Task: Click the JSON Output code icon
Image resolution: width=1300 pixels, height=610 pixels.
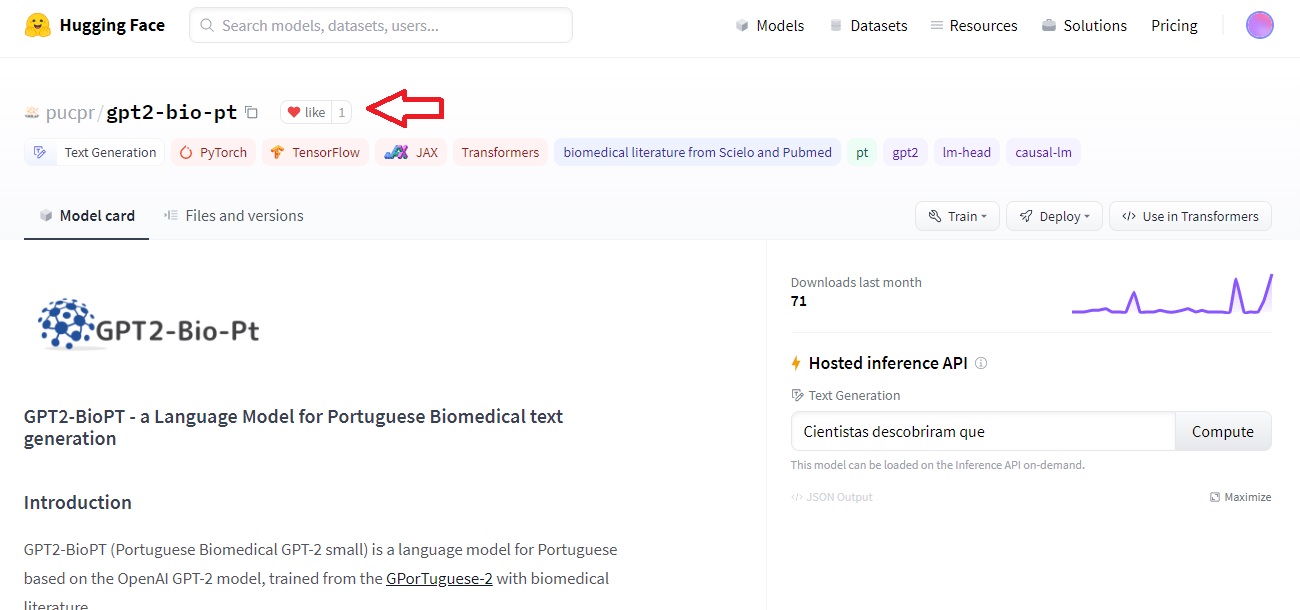Action: click(x=796, y=497)
